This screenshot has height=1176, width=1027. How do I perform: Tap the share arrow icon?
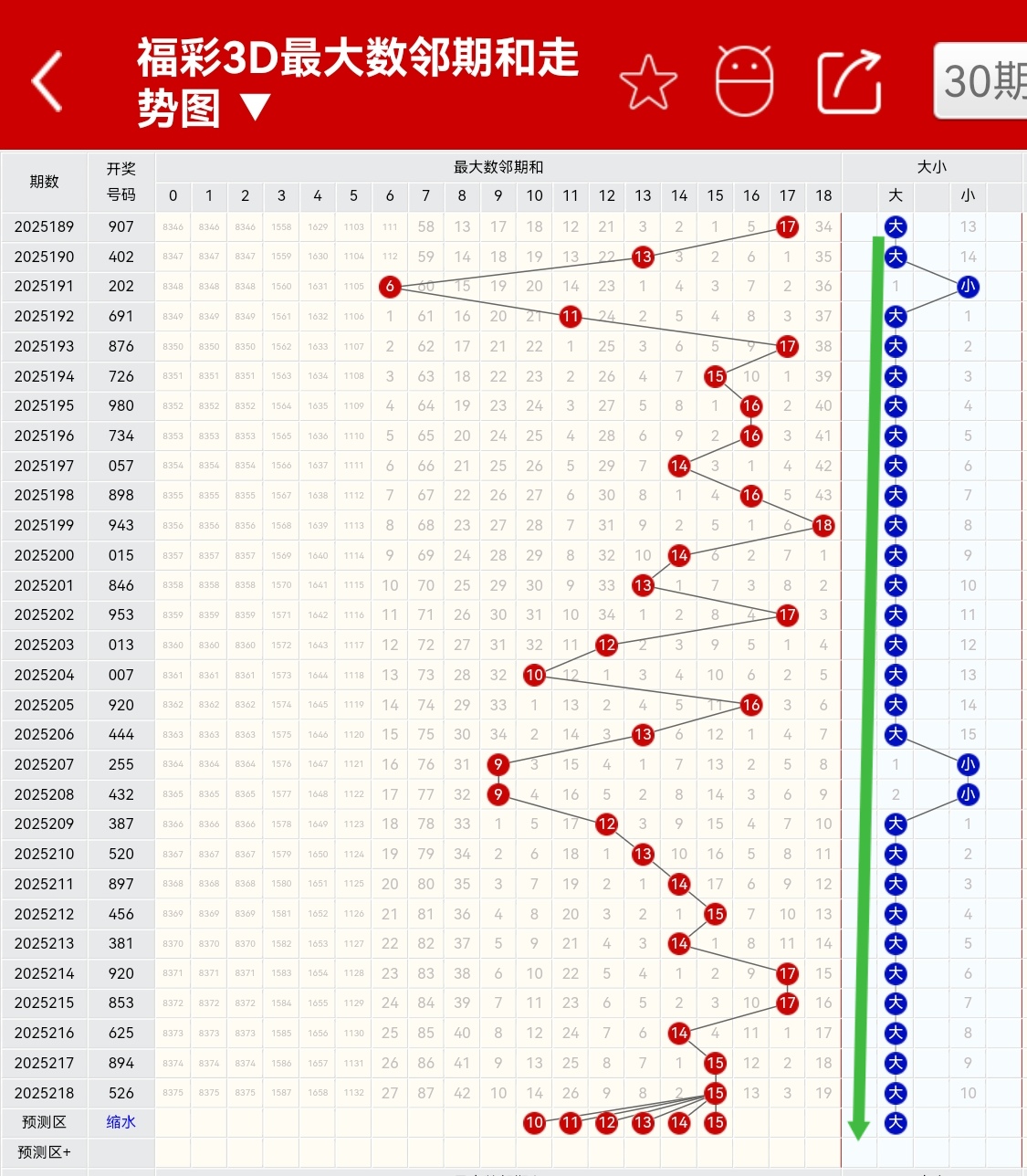[849, 82]
